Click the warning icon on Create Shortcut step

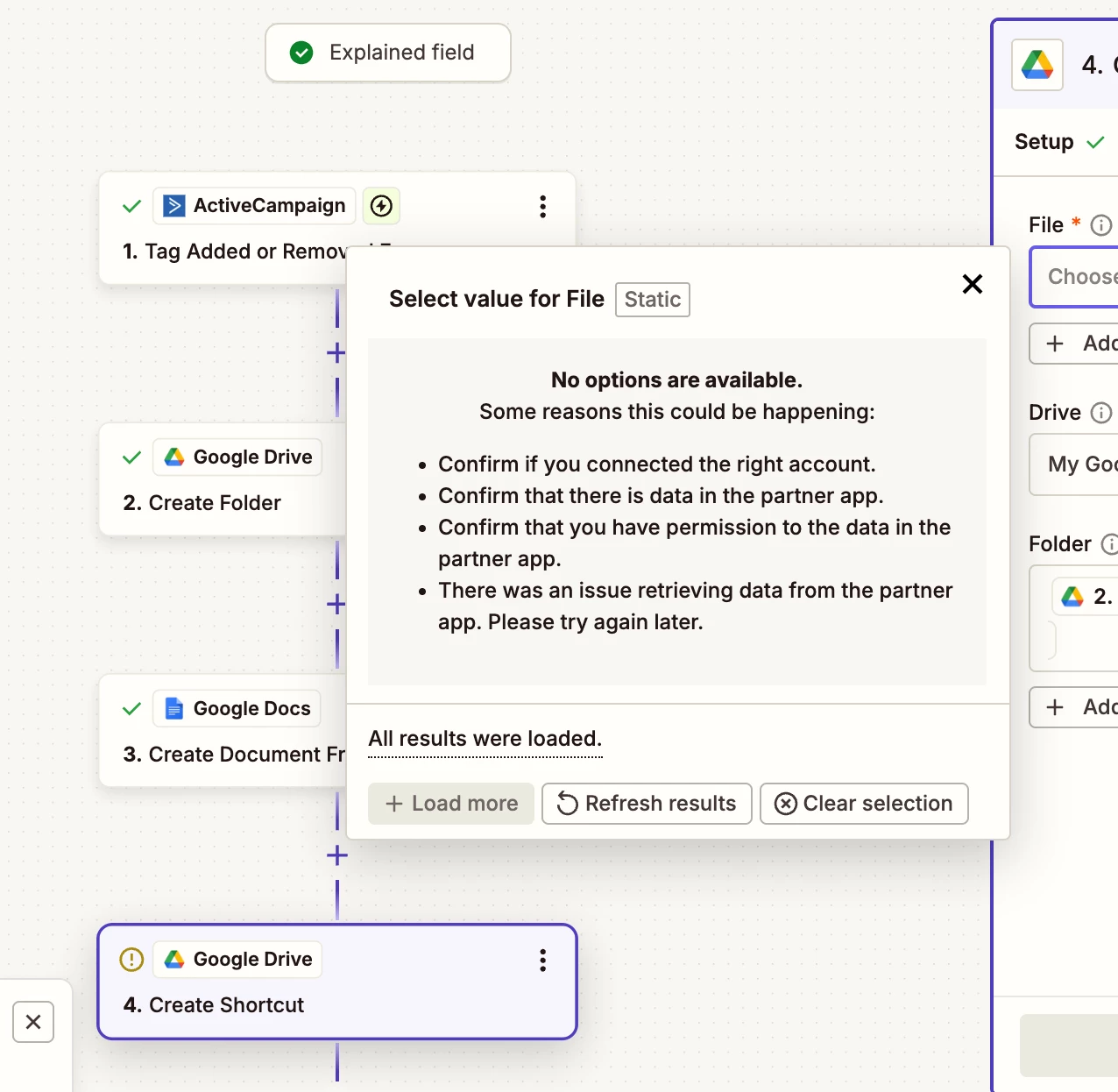tap(131, 960)
